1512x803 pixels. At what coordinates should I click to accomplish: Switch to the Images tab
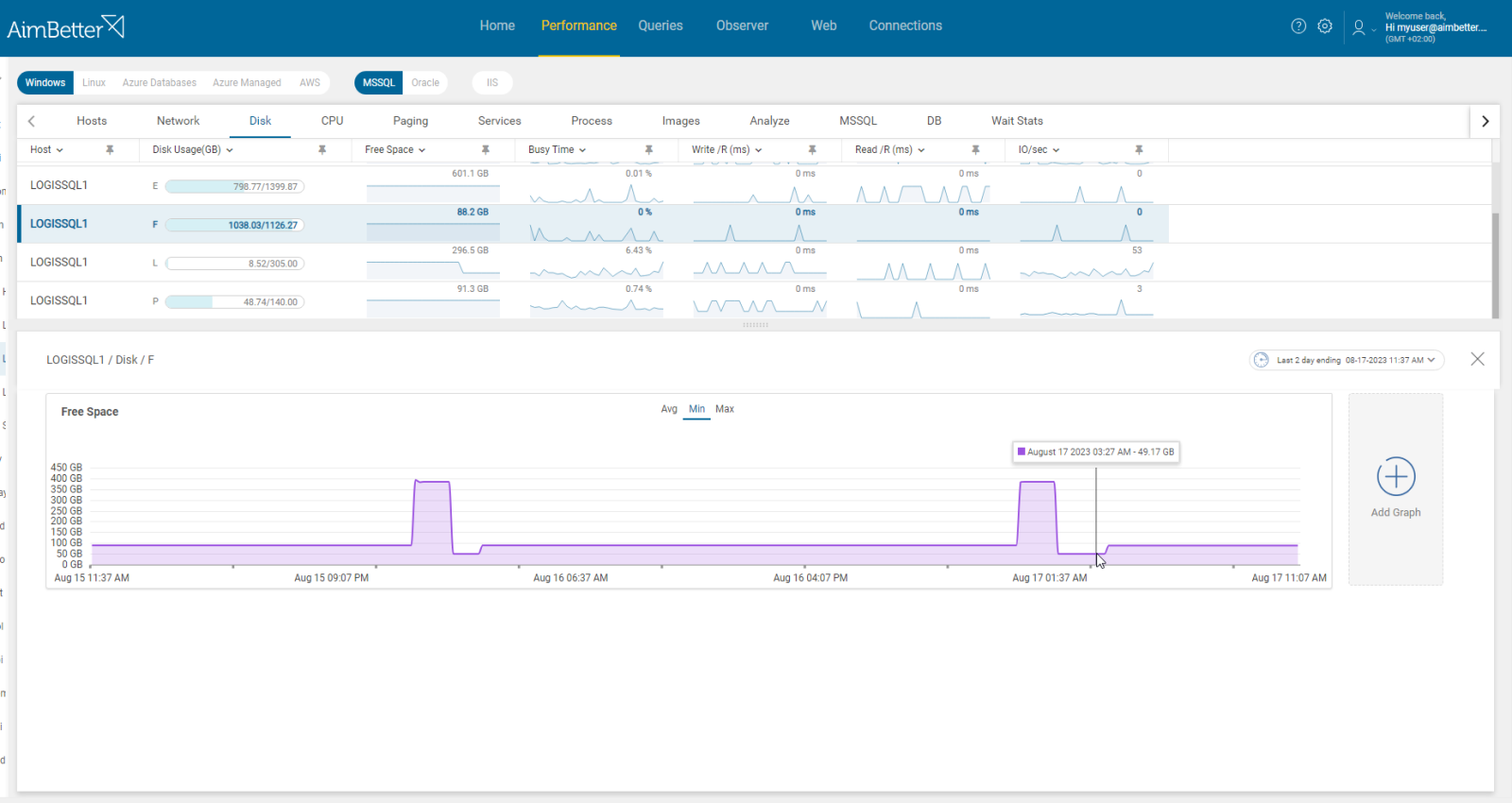[x=681, y=121]
